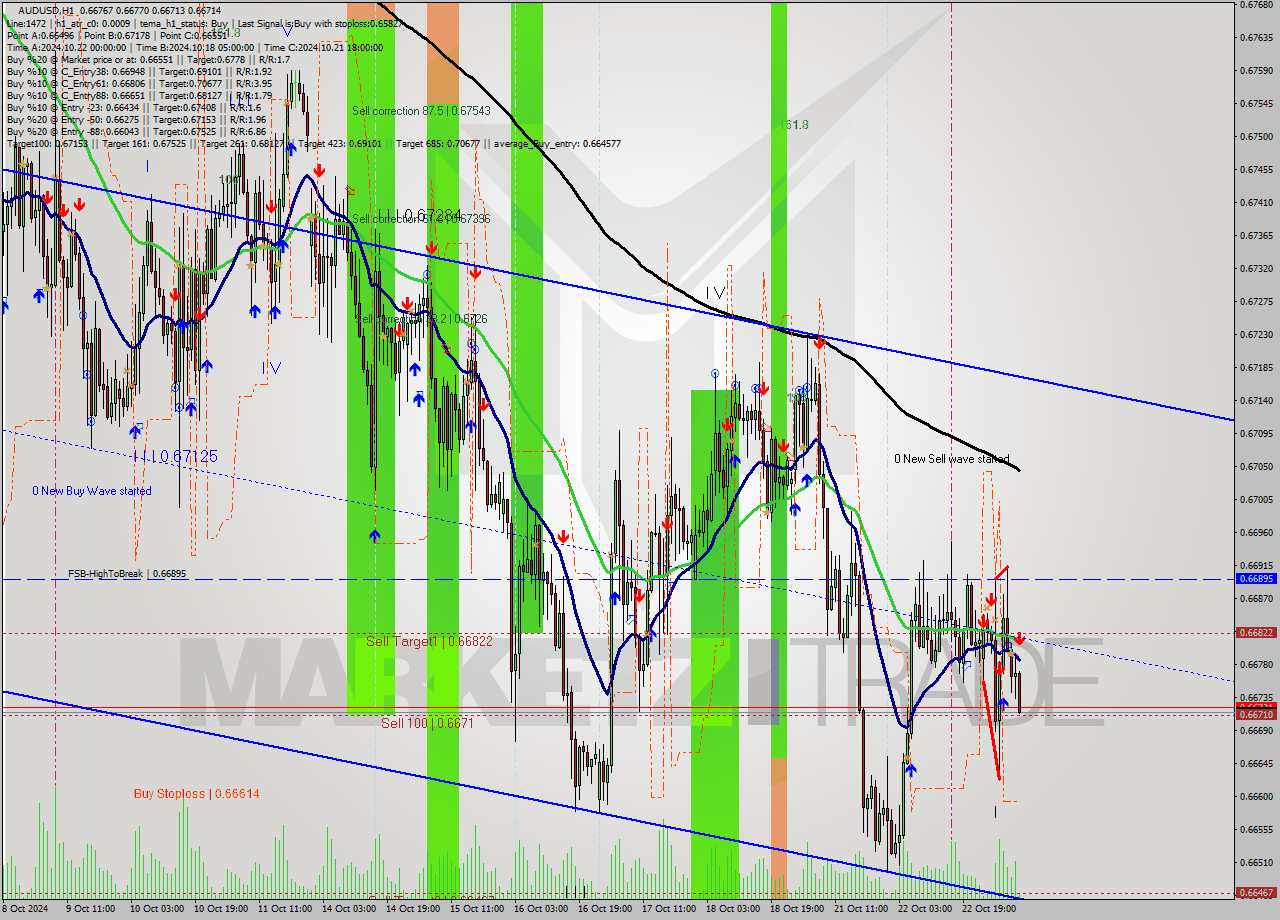
Task: Click the 'Buy %10 @ C_Entry38: 0.66948' line
Action: click(x=139, y=71)
